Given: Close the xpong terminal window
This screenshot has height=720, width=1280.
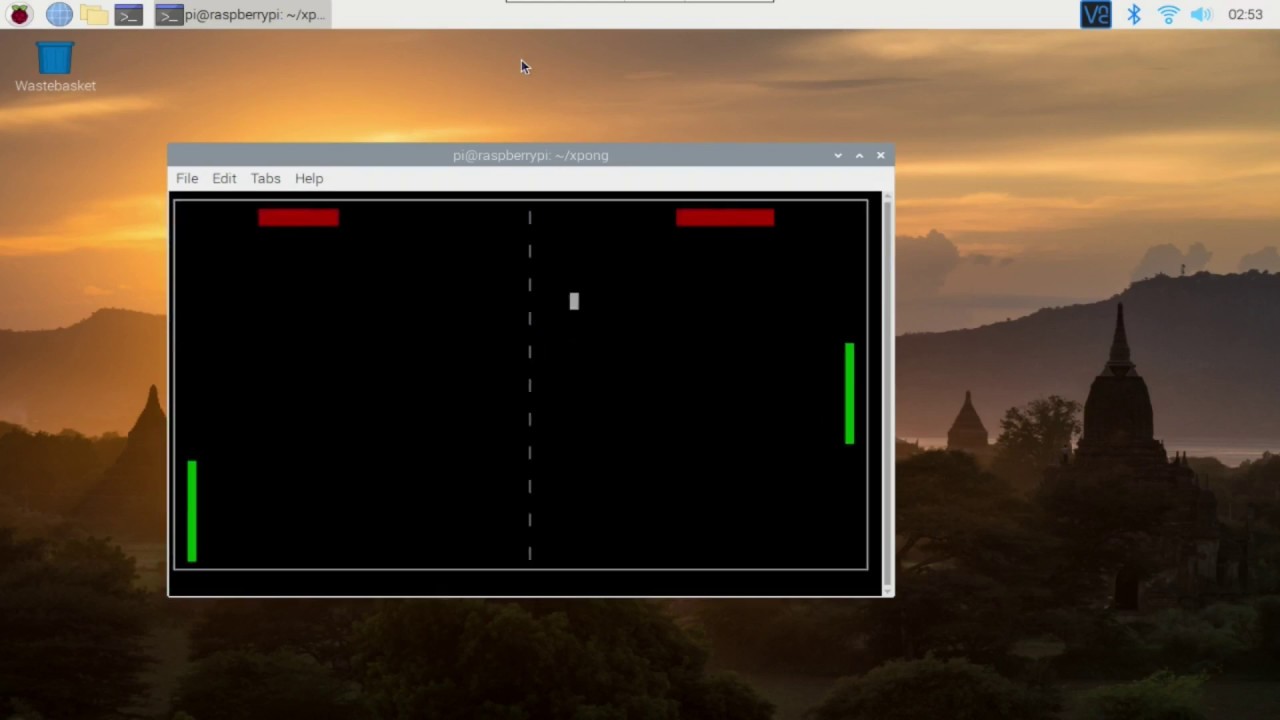Looking at the screenshot, I should point(880,155).
